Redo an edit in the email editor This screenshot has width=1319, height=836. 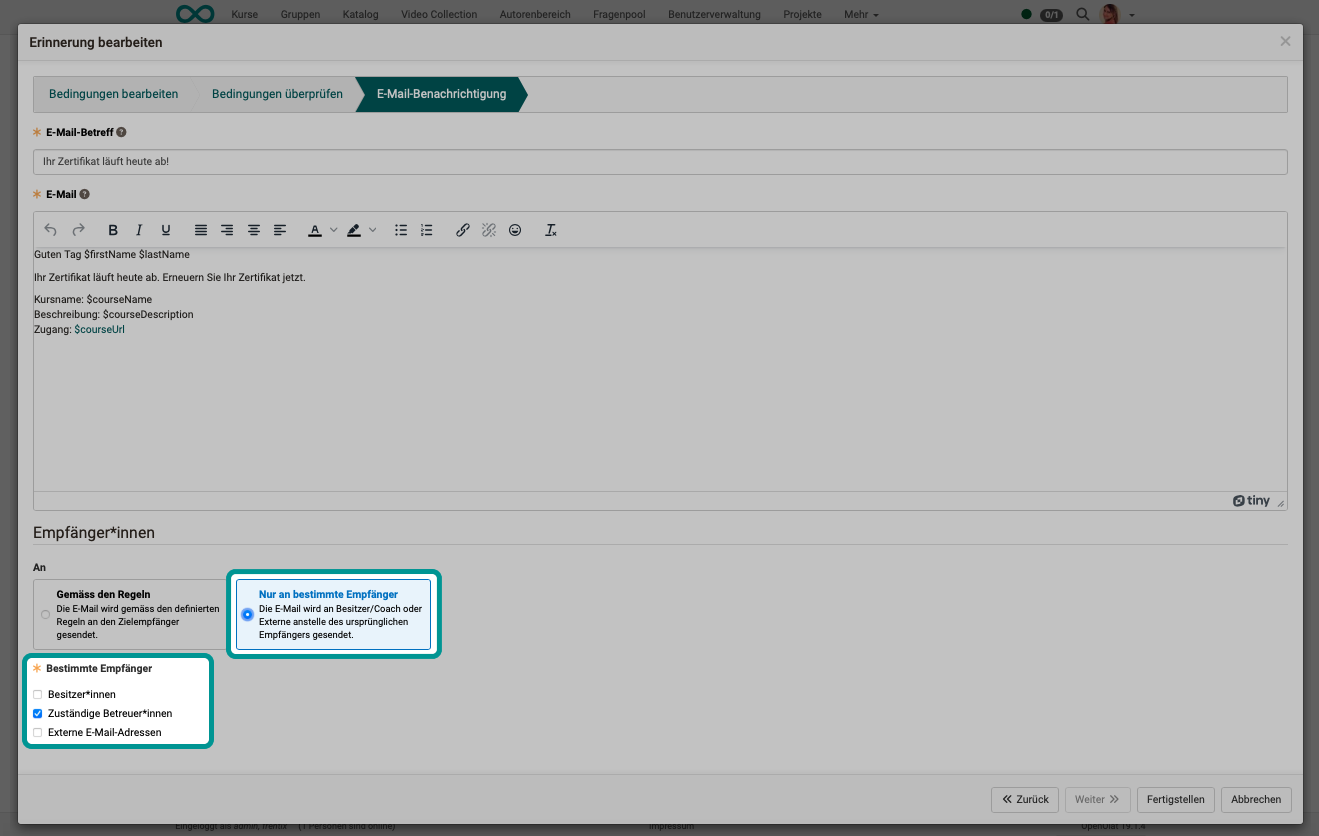click(78, 230)
